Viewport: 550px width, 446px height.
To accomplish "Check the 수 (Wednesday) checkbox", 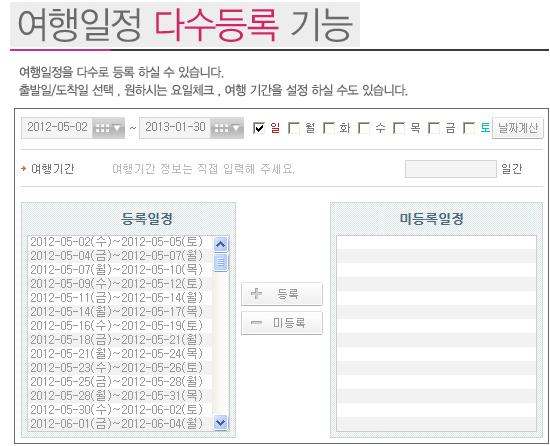I will click(364, 128).
